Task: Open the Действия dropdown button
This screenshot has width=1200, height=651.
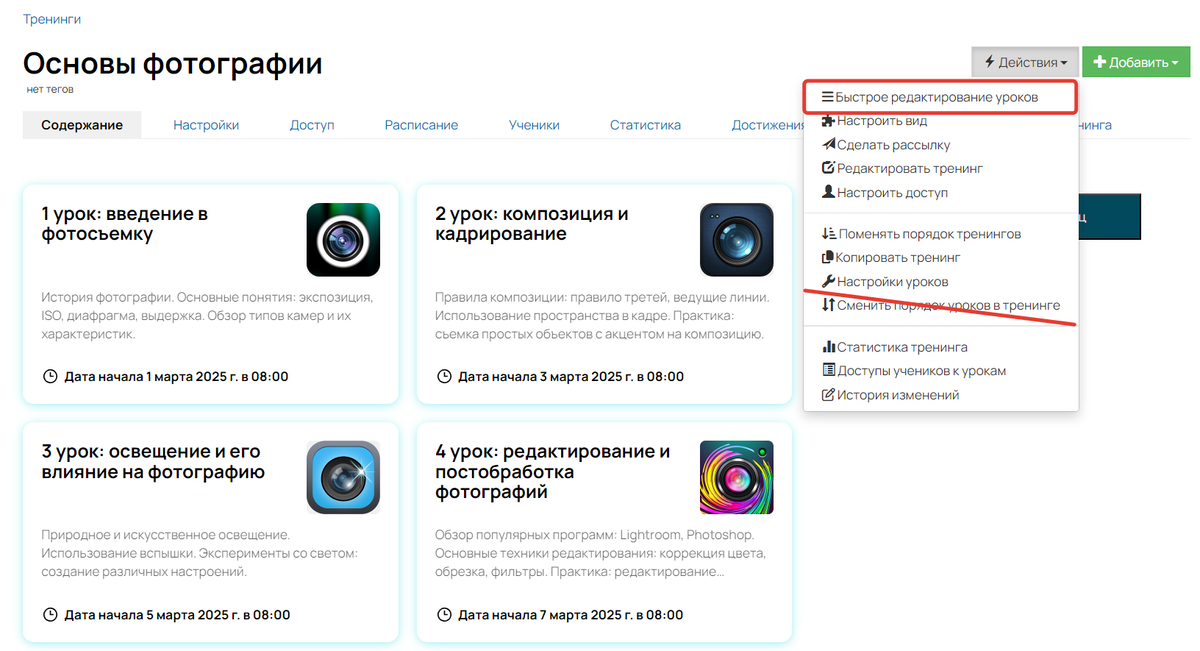Action: click(1025, 62)
